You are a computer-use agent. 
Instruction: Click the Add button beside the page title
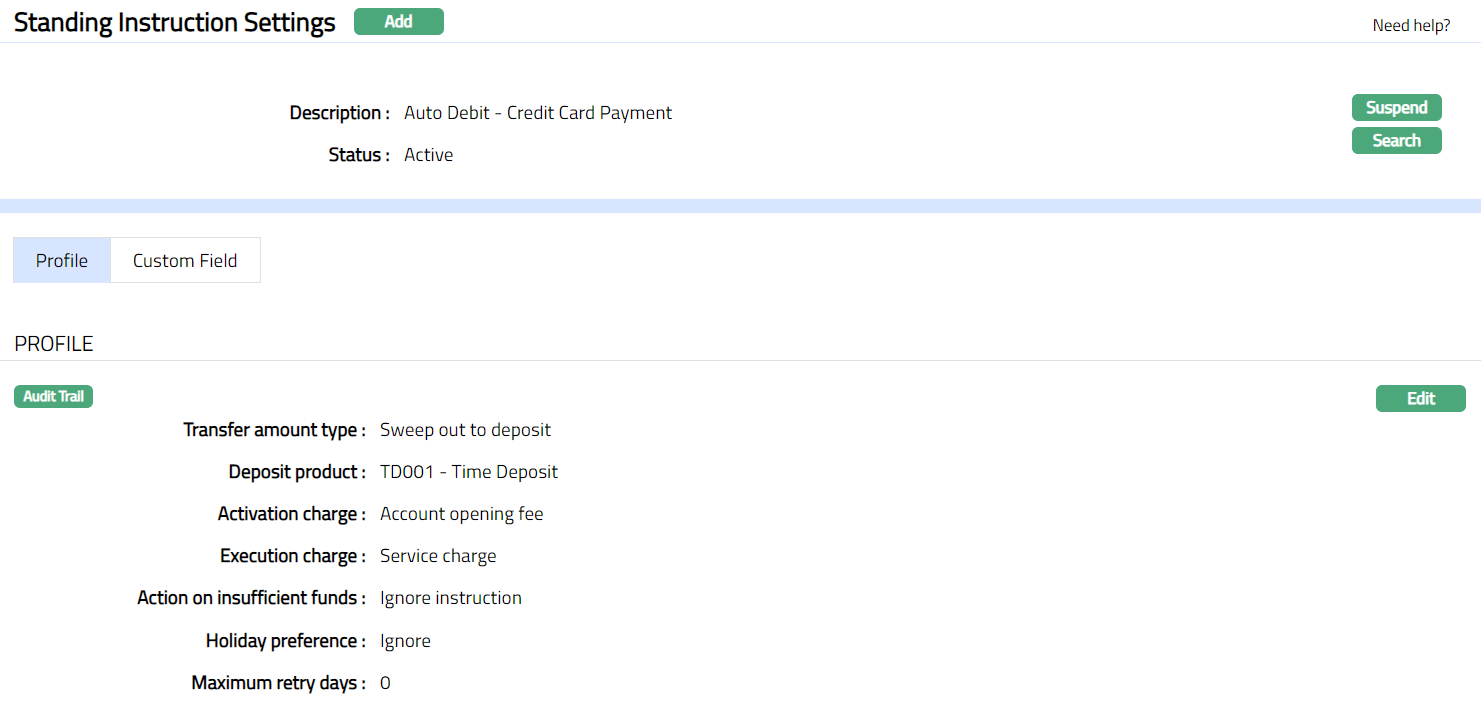398,22
